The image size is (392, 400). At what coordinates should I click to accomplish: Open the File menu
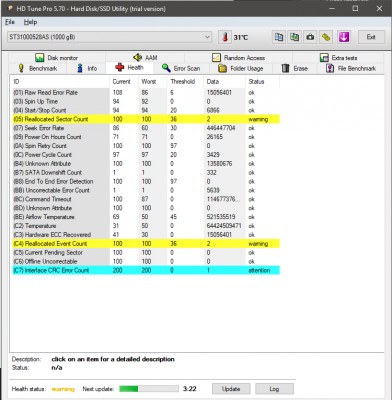pyautogui.click(x=10, y=22)
